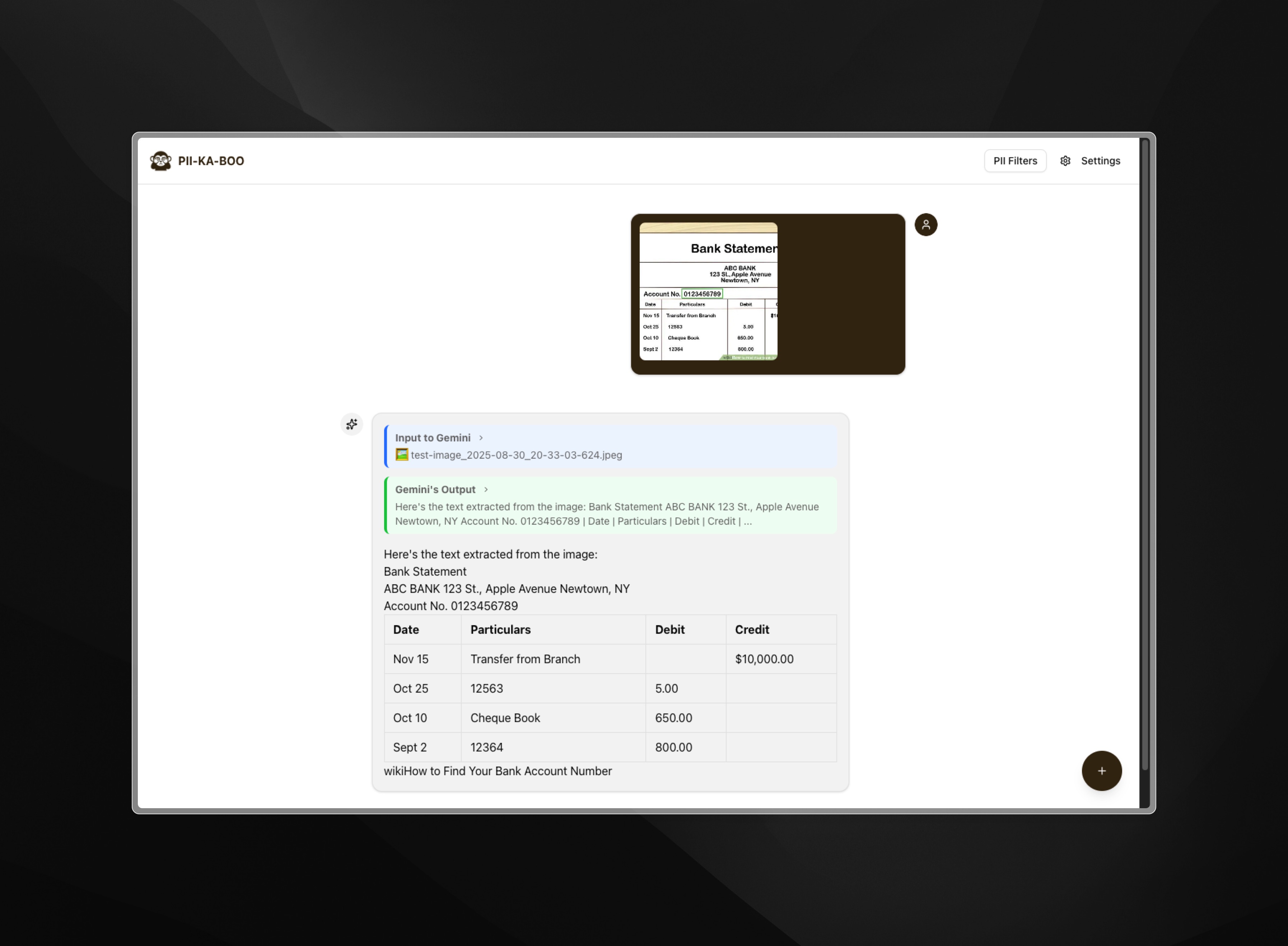Click the PII-KA-BOO app title
This screenshot has height=946, width=1288.
click(x=211, y=161)
